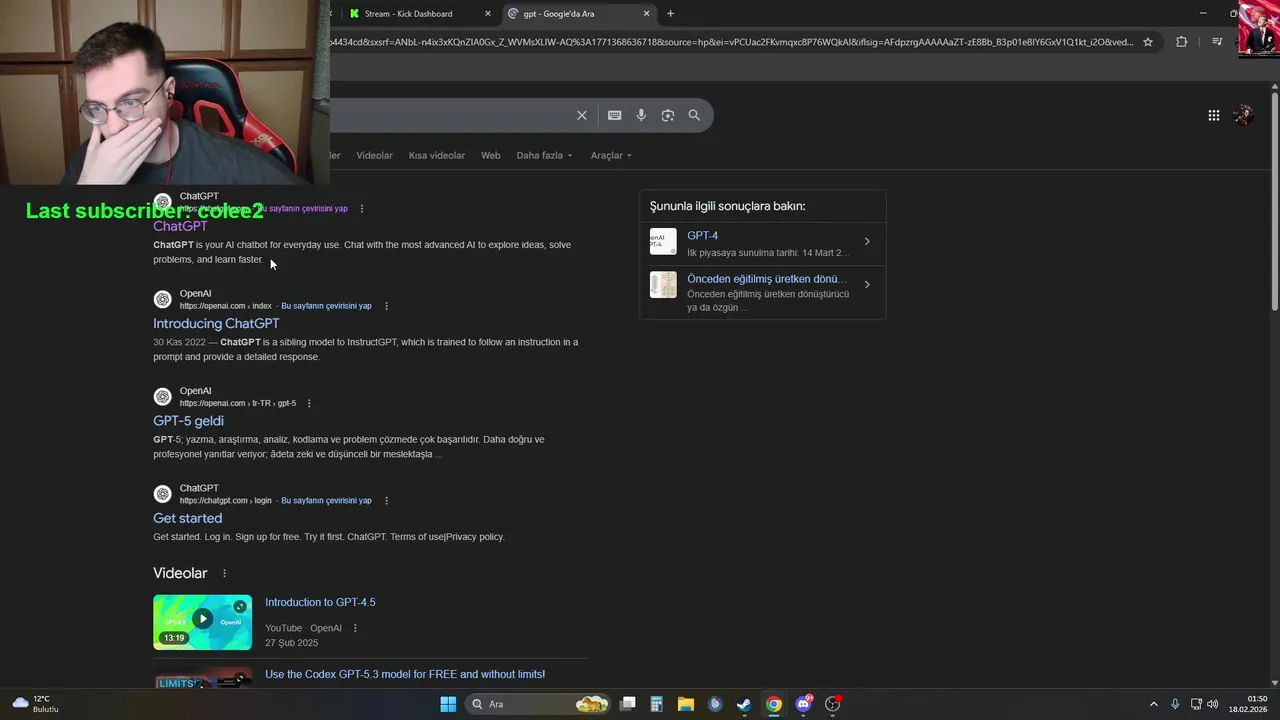Open options next to Videolar heading
This screenshot has height=720, width=1280.
pos(224,574)
